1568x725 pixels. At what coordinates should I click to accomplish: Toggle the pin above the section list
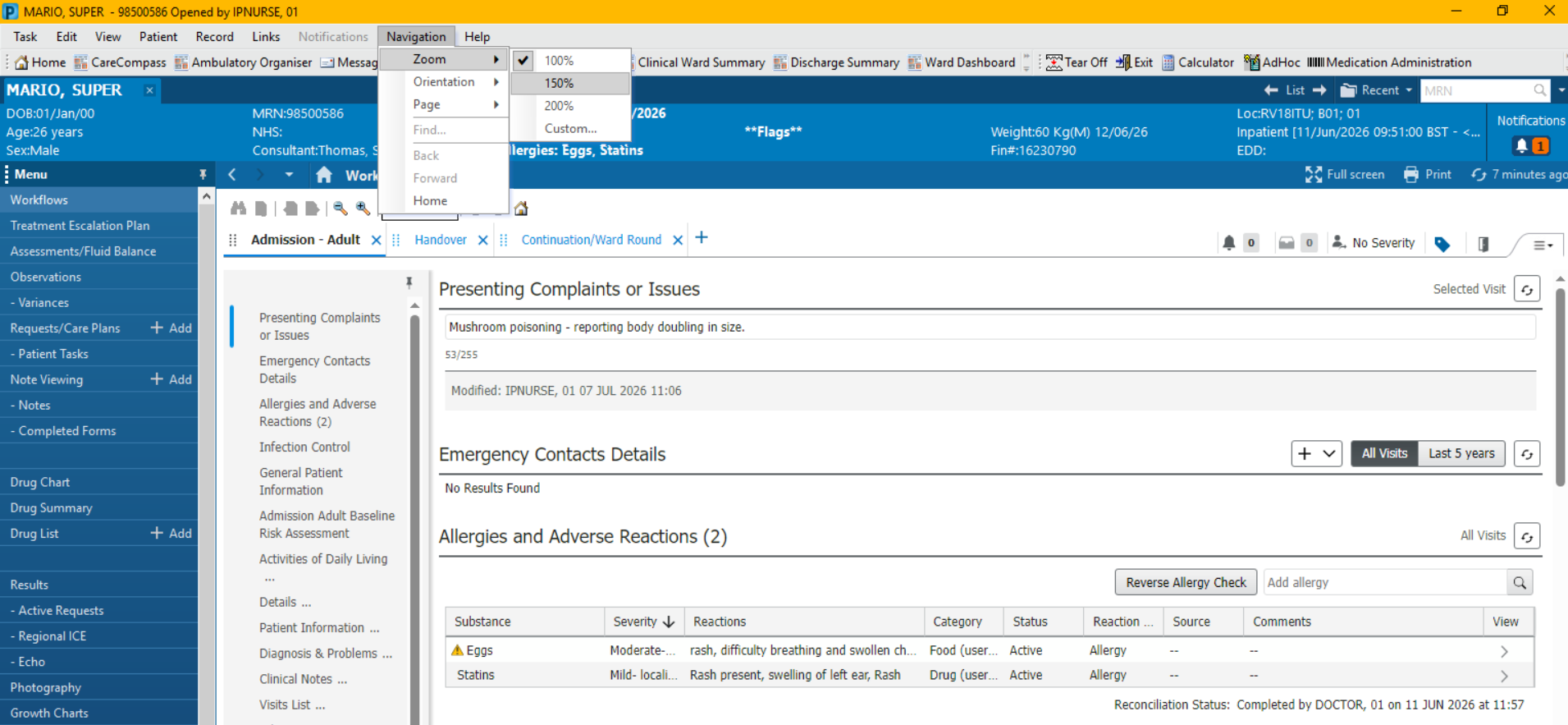[409, 283]
